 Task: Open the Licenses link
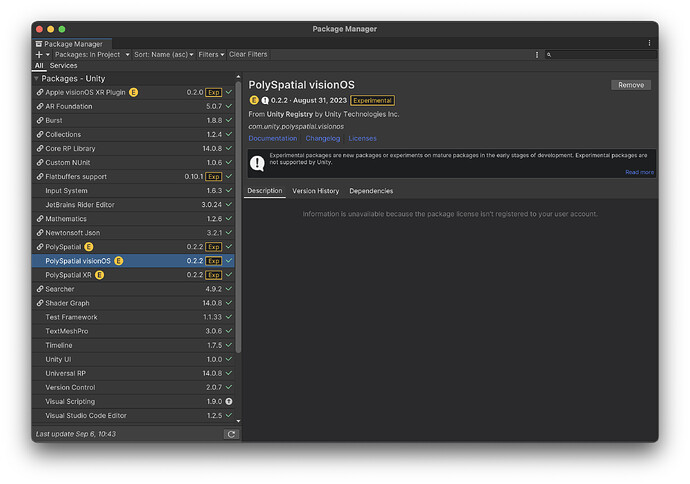[x=362, y=138]
